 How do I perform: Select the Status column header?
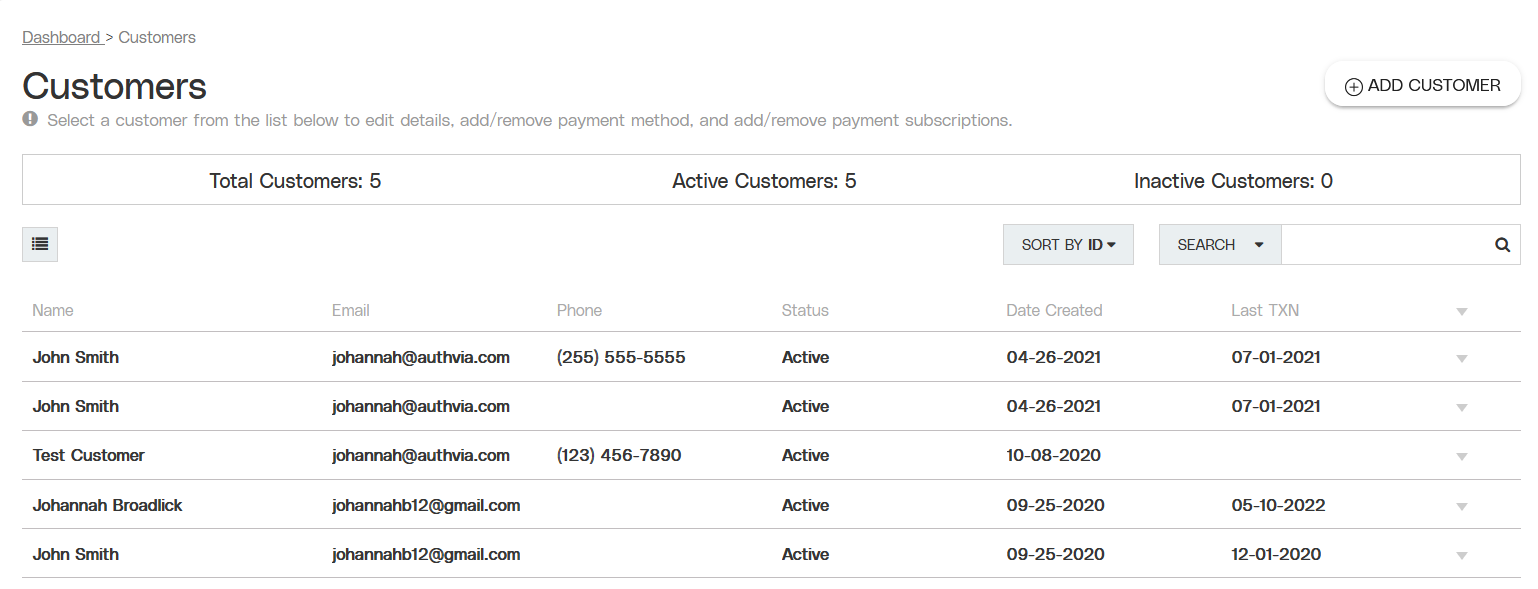click(x=805, y=310)
